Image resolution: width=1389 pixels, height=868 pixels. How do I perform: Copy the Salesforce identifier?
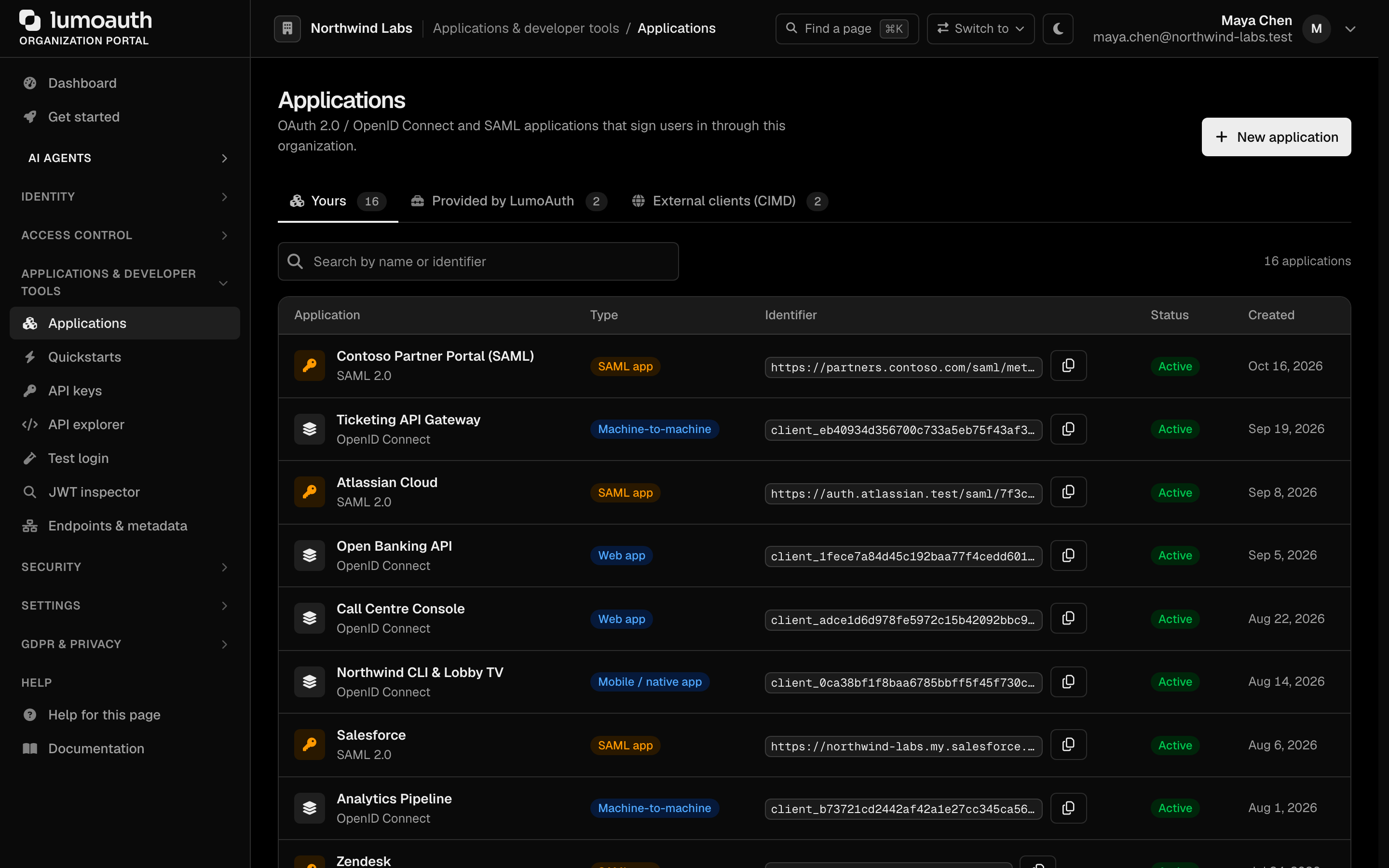[1068, 745]
